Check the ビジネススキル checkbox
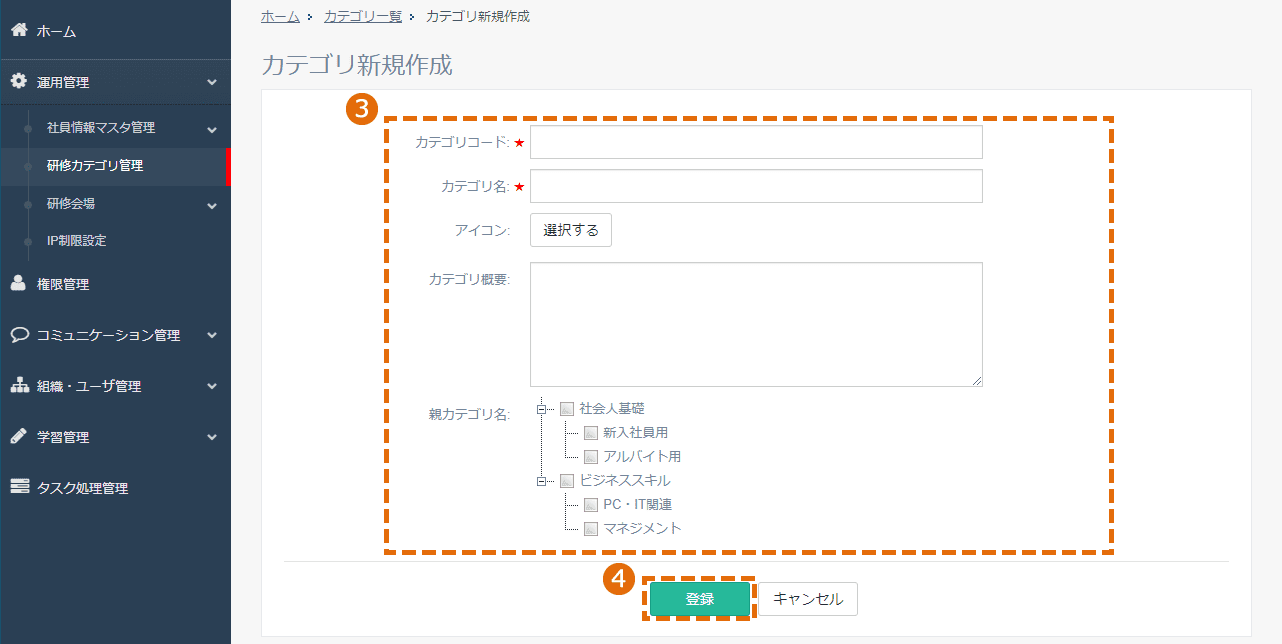This screenshot has width=1282, height=644. point(567,480)
